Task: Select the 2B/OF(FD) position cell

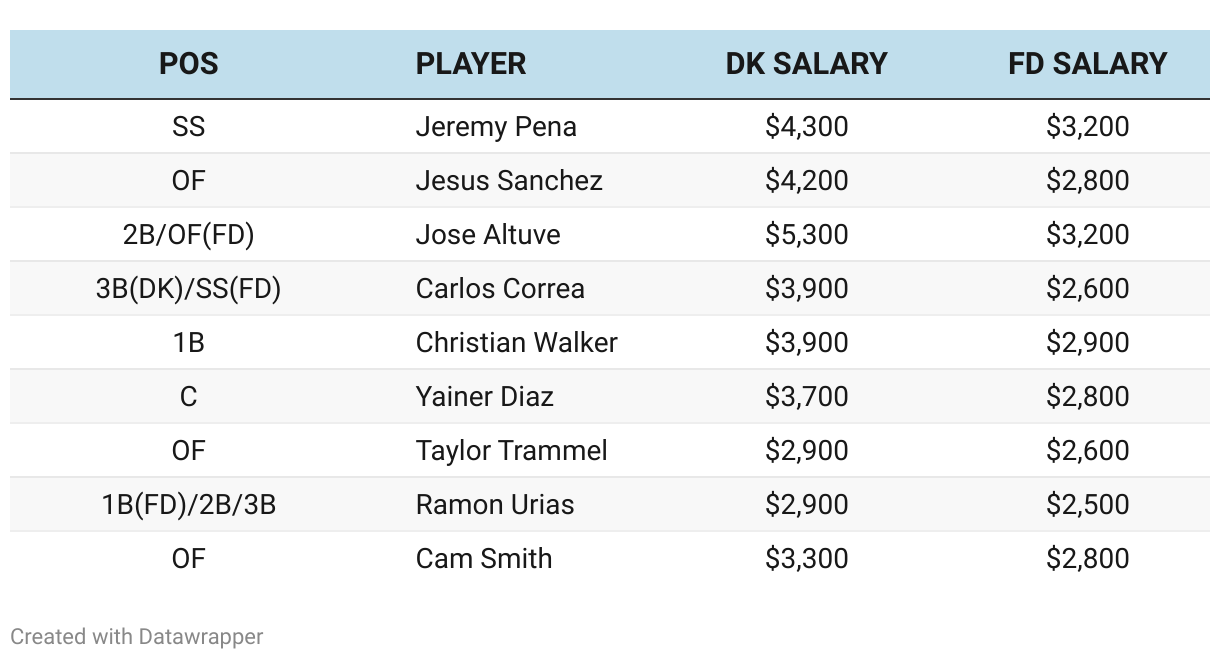Action: click(x=188, y=235)
